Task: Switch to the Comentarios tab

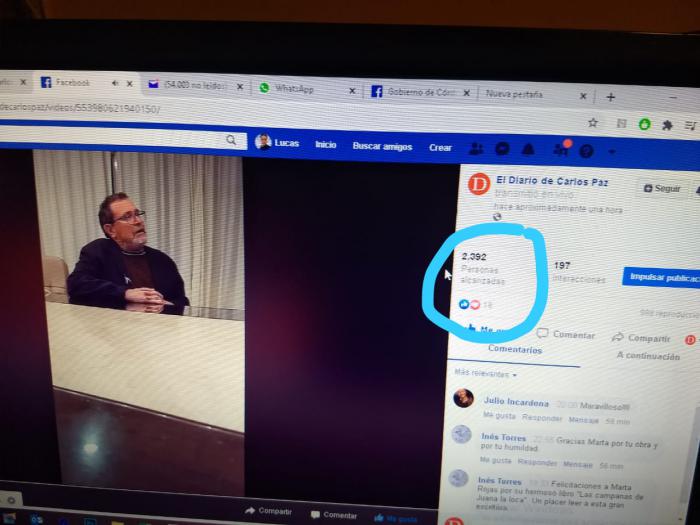Action: (515, 349)
